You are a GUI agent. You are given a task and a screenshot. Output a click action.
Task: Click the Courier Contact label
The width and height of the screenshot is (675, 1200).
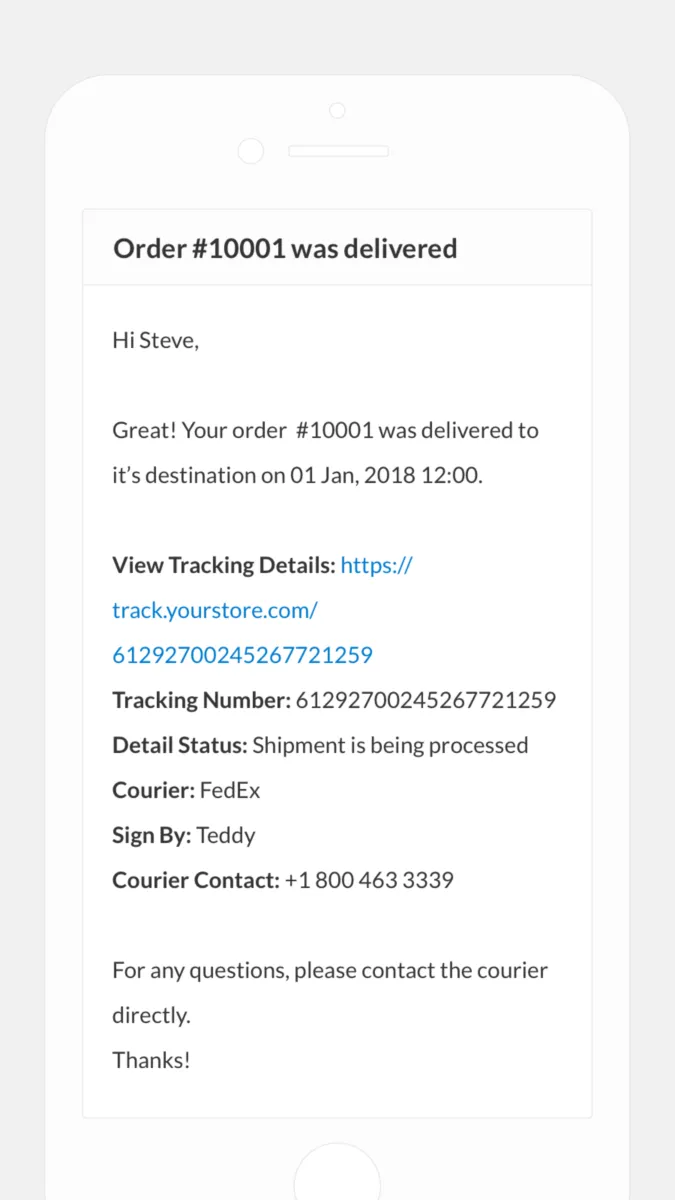195,880
